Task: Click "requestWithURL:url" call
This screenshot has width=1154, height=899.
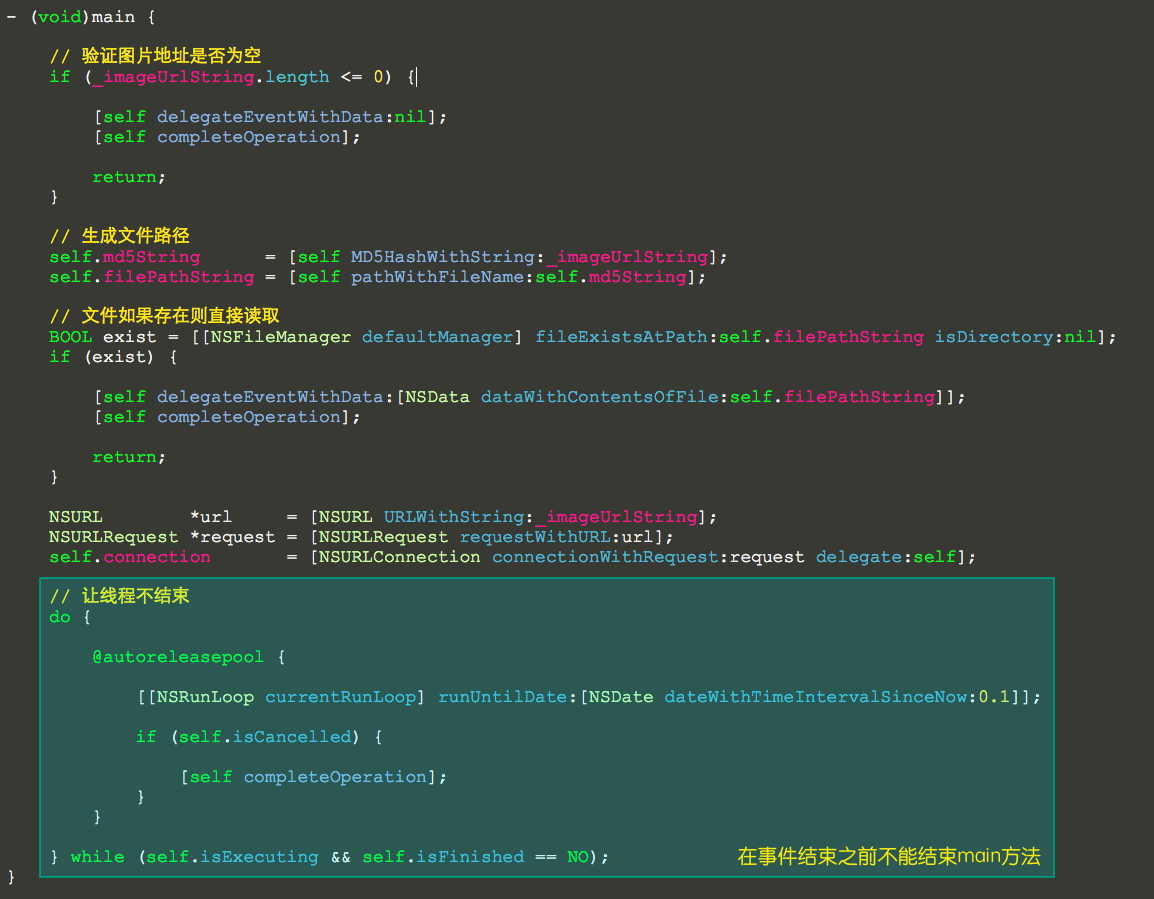Action: point(557,537)
